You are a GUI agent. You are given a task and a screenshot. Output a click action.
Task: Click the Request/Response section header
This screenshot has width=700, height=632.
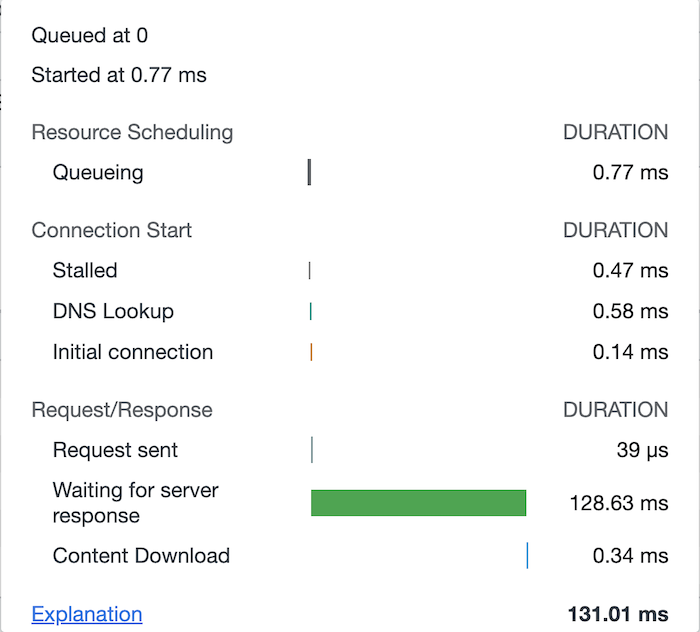coord(122,410)
